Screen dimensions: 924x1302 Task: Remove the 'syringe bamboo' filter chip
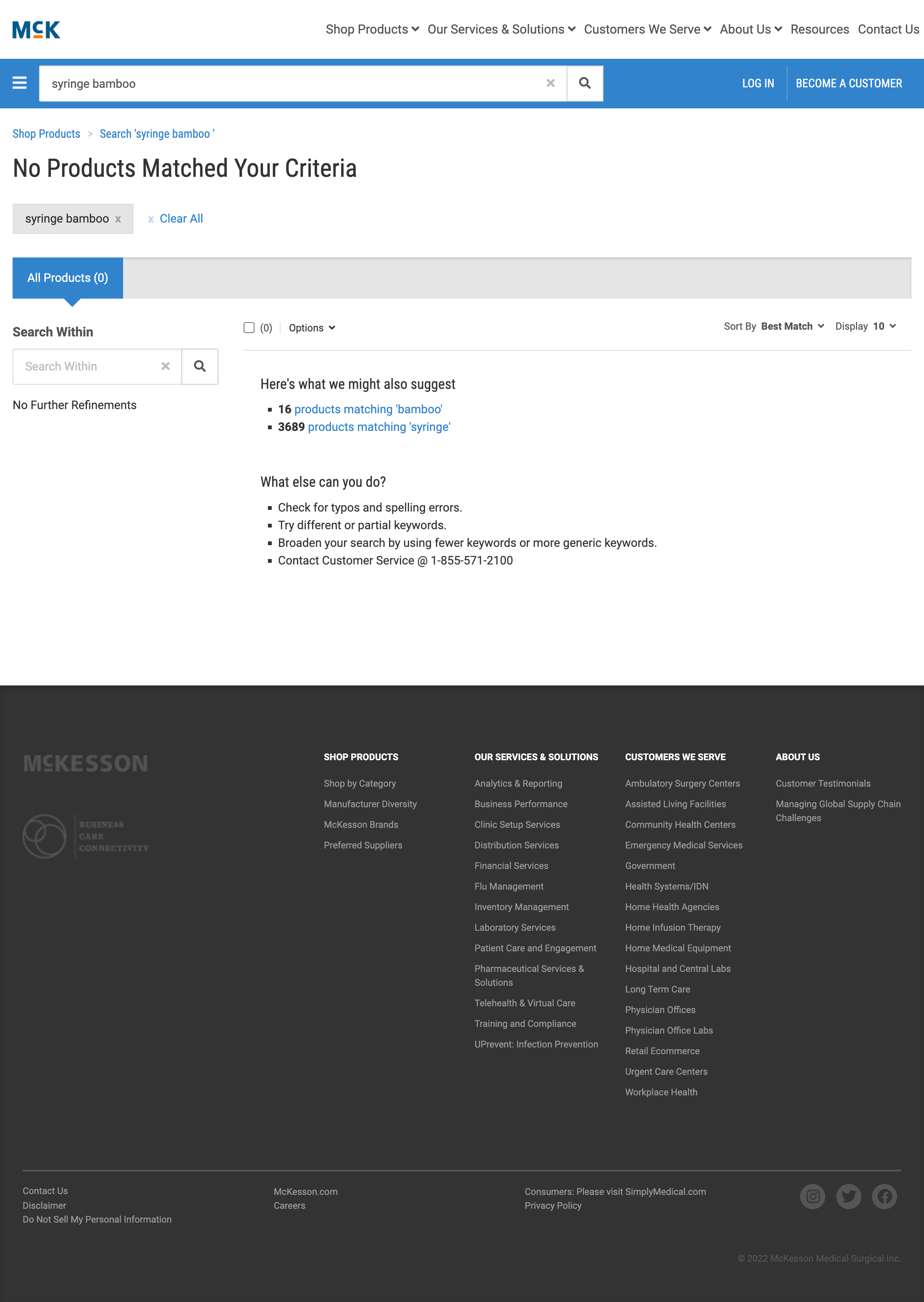(x=118, y=218)
